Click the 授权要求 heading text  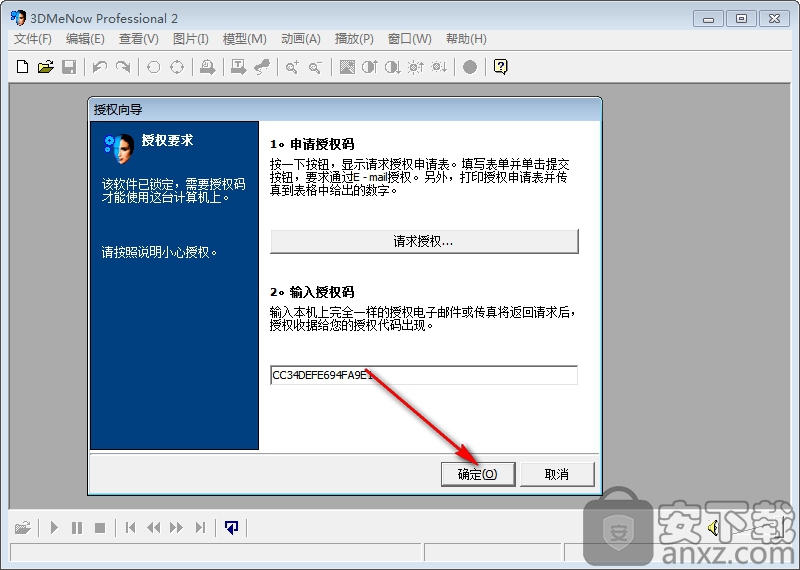167,140
